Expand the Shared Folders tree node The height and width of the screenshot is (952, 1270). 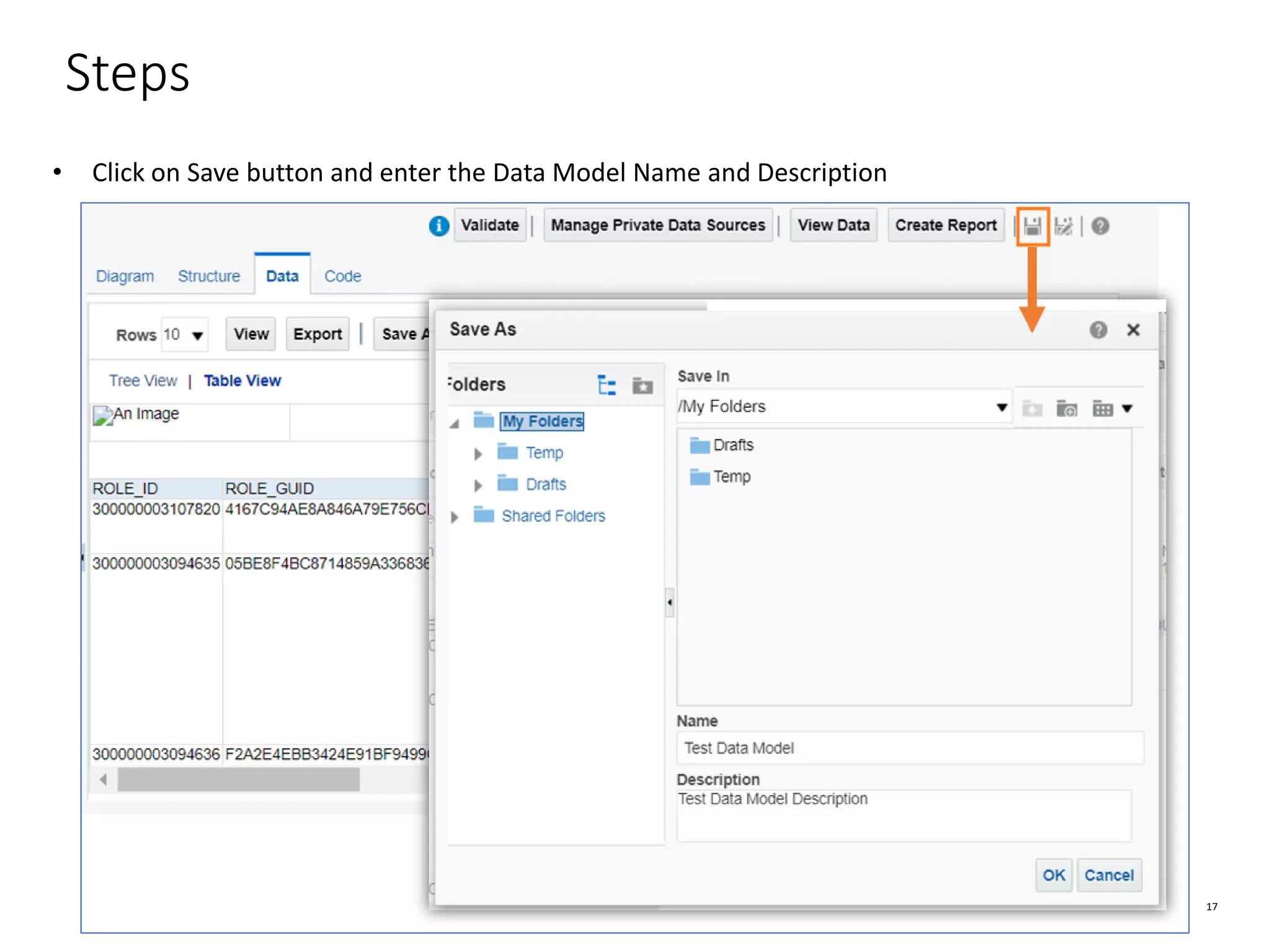pos(455,517)
